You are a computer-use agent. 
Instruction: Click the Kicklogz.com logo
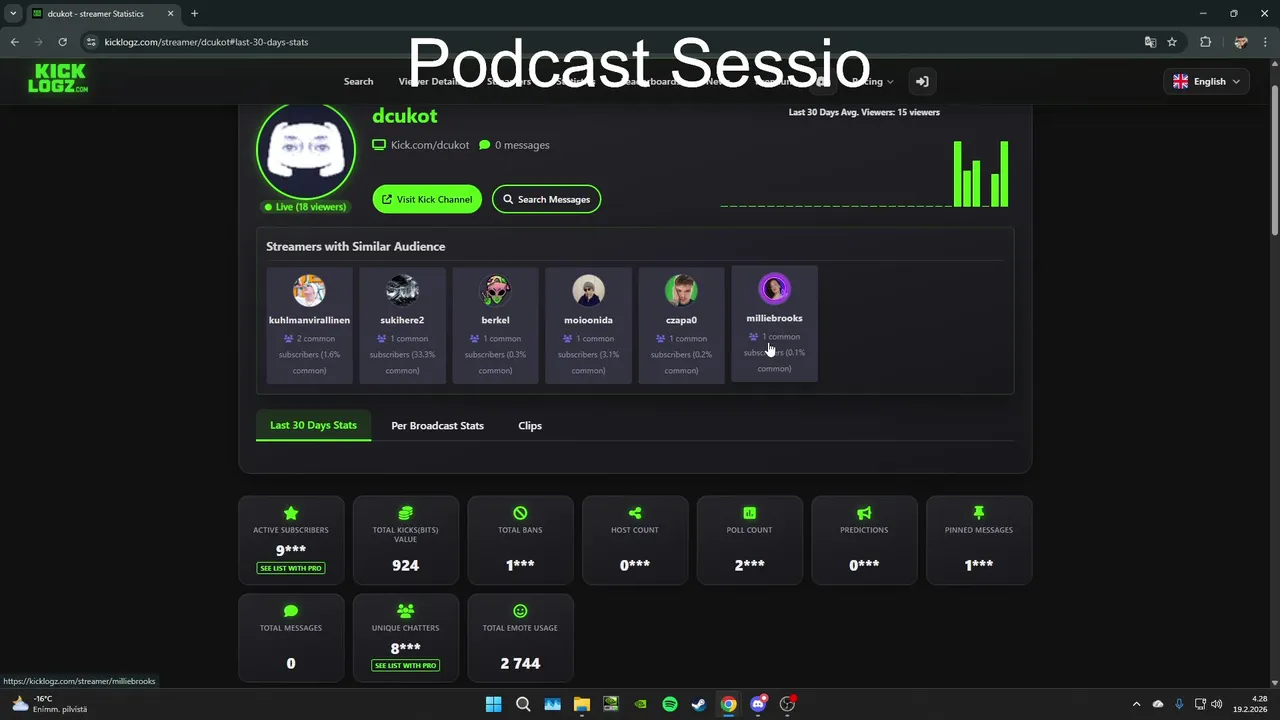click(x=58, y=78)
